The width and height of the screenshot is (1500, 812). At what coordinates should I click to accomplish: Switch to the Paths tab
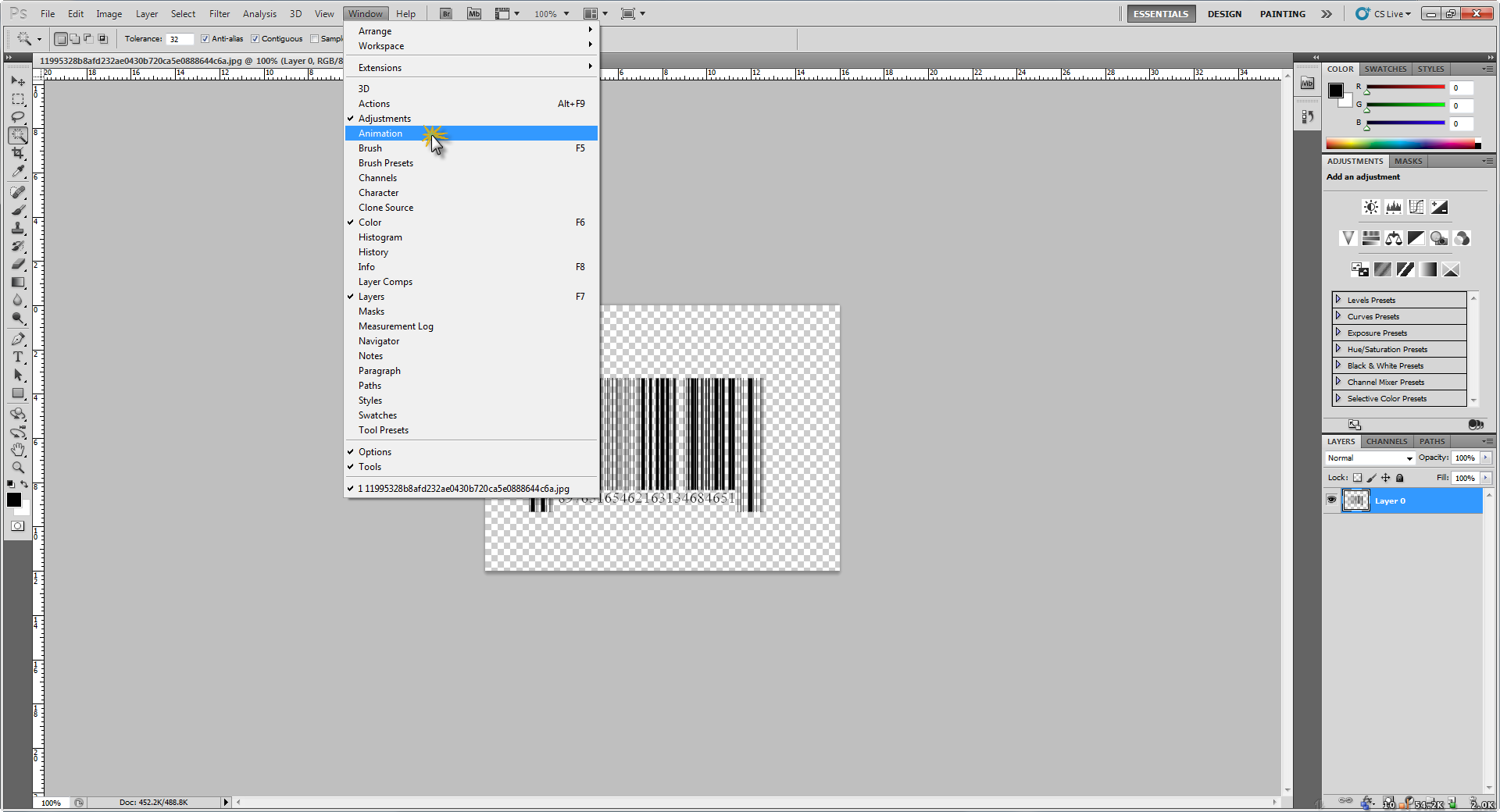(x=1432, y=441)
